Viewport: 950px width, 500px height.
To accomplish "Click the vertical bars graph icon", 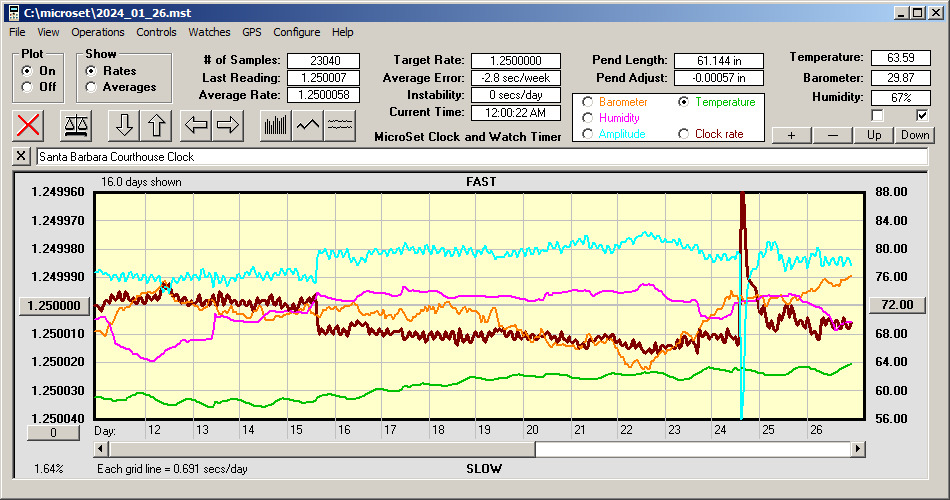I will click(275, 125).
